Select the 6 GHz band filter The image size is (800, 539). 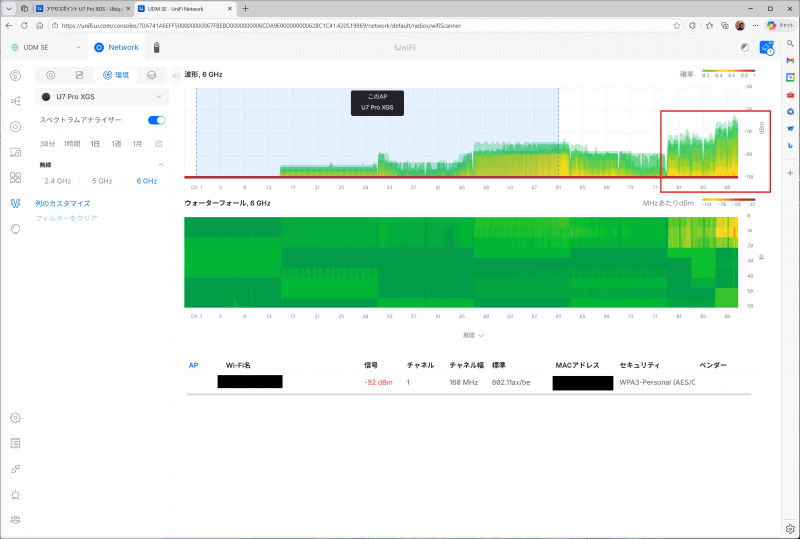pos(146,181)
